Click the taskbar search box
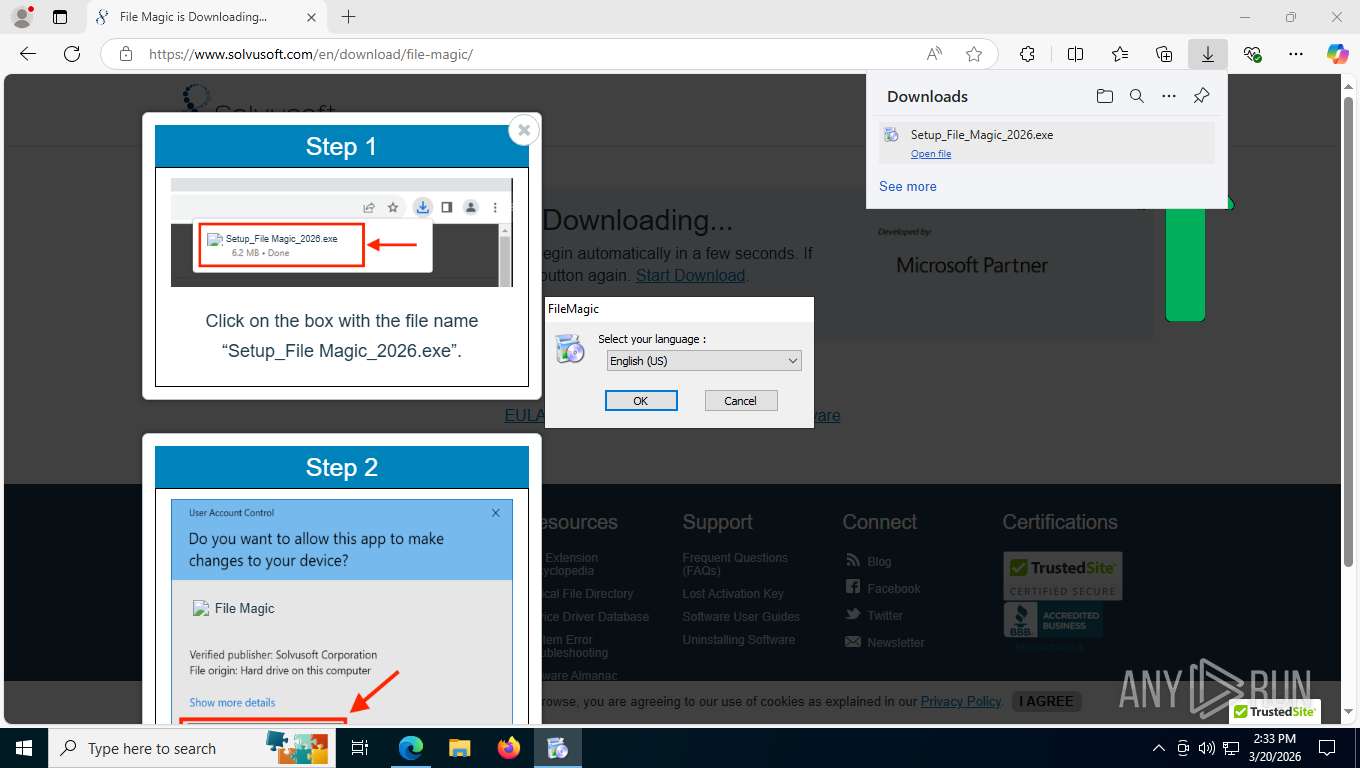The image size is (1360, 768). click(x=192, y=748)
